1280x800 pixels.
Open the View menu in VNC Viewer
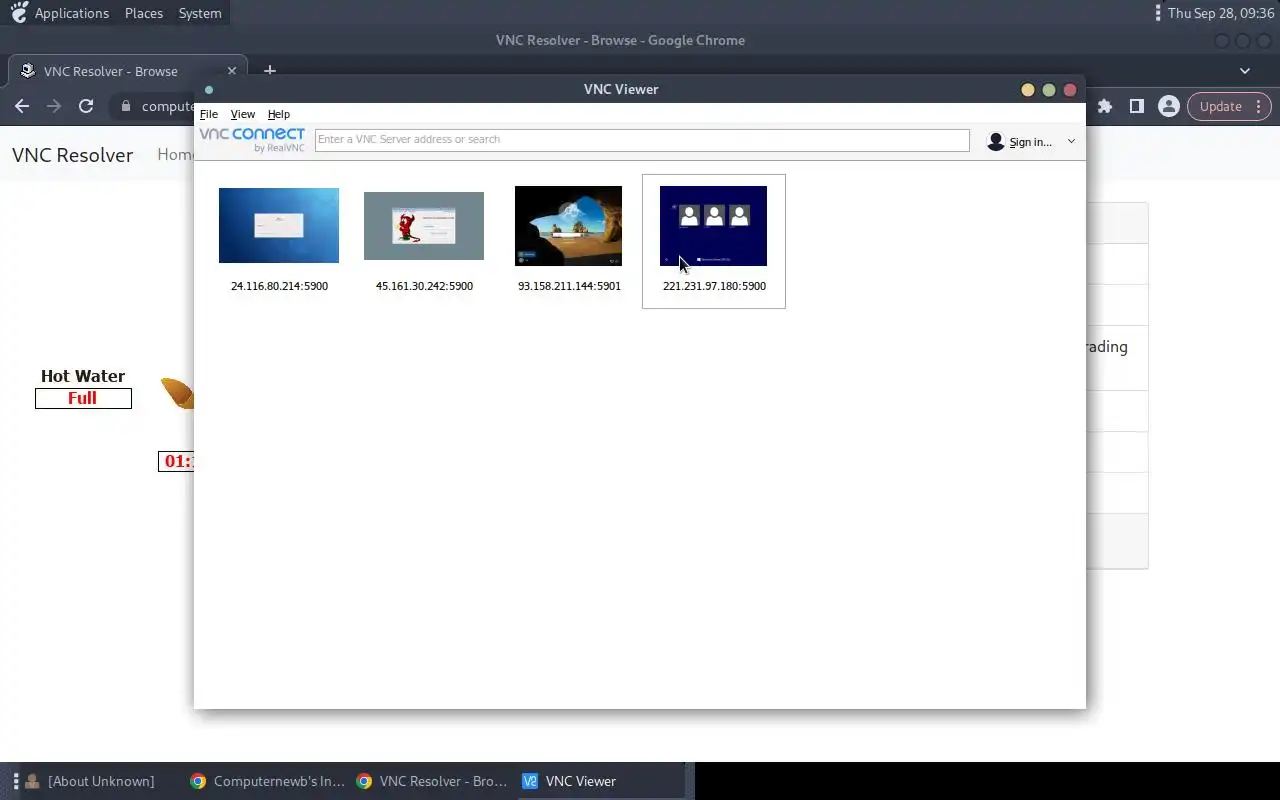[x=242, y=114]
